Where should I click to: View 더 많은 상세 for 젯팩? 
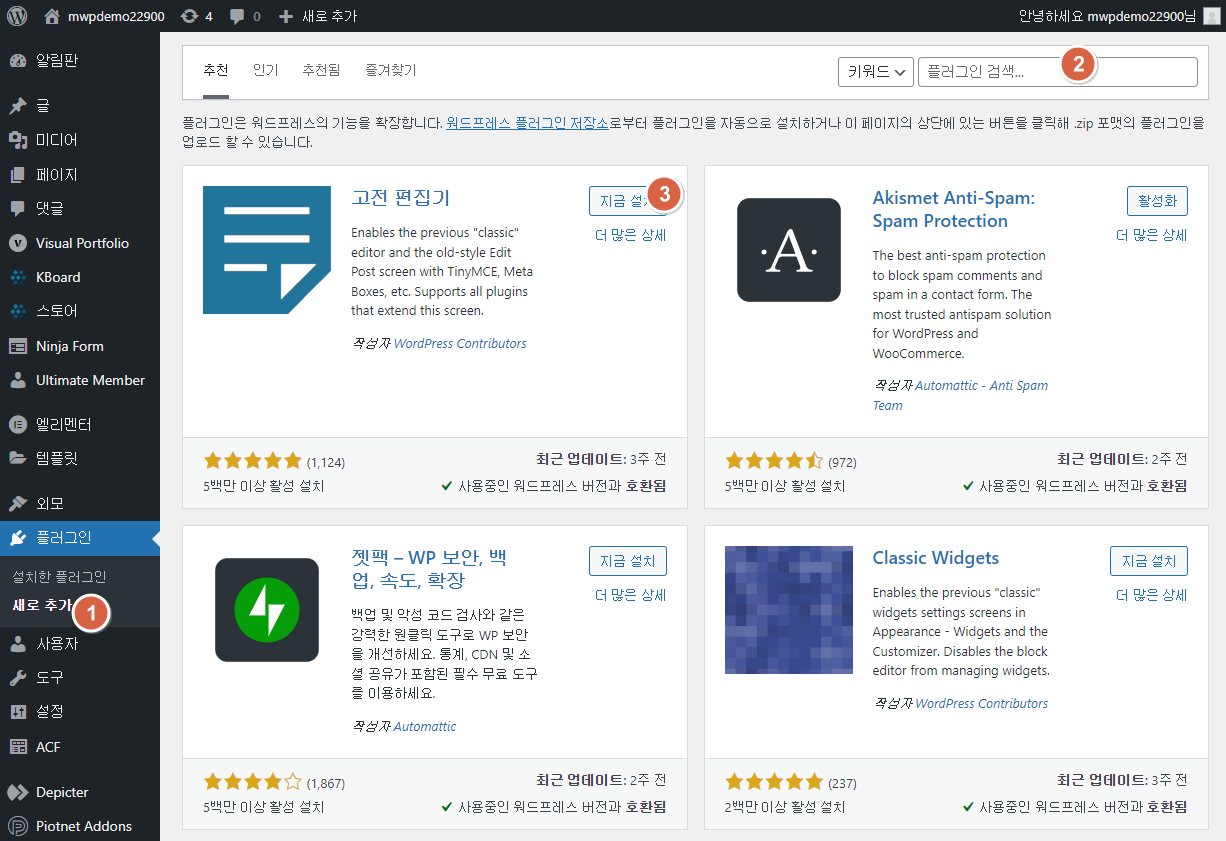tap(630, 595)
